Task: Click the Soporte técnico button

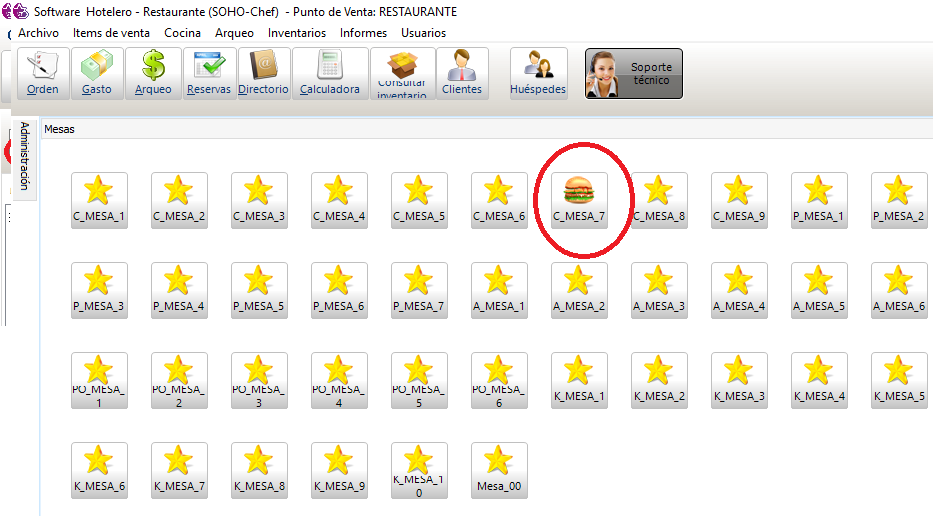Action: click(634, 74)
